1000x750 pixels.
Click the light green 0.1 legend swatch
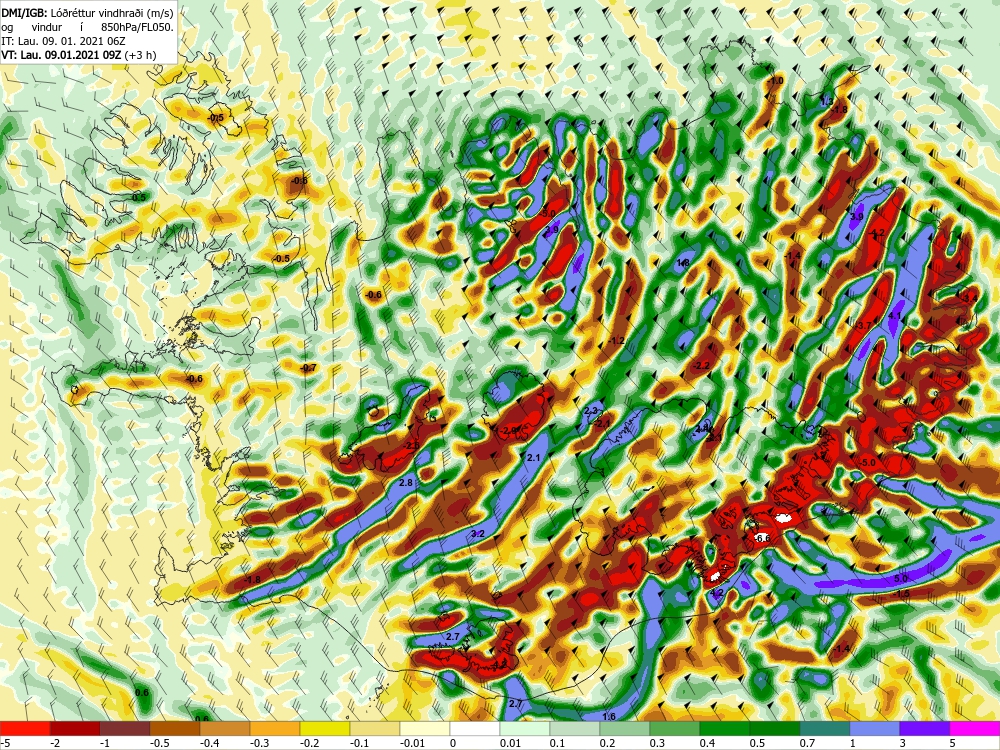click(x=575, y=728)
